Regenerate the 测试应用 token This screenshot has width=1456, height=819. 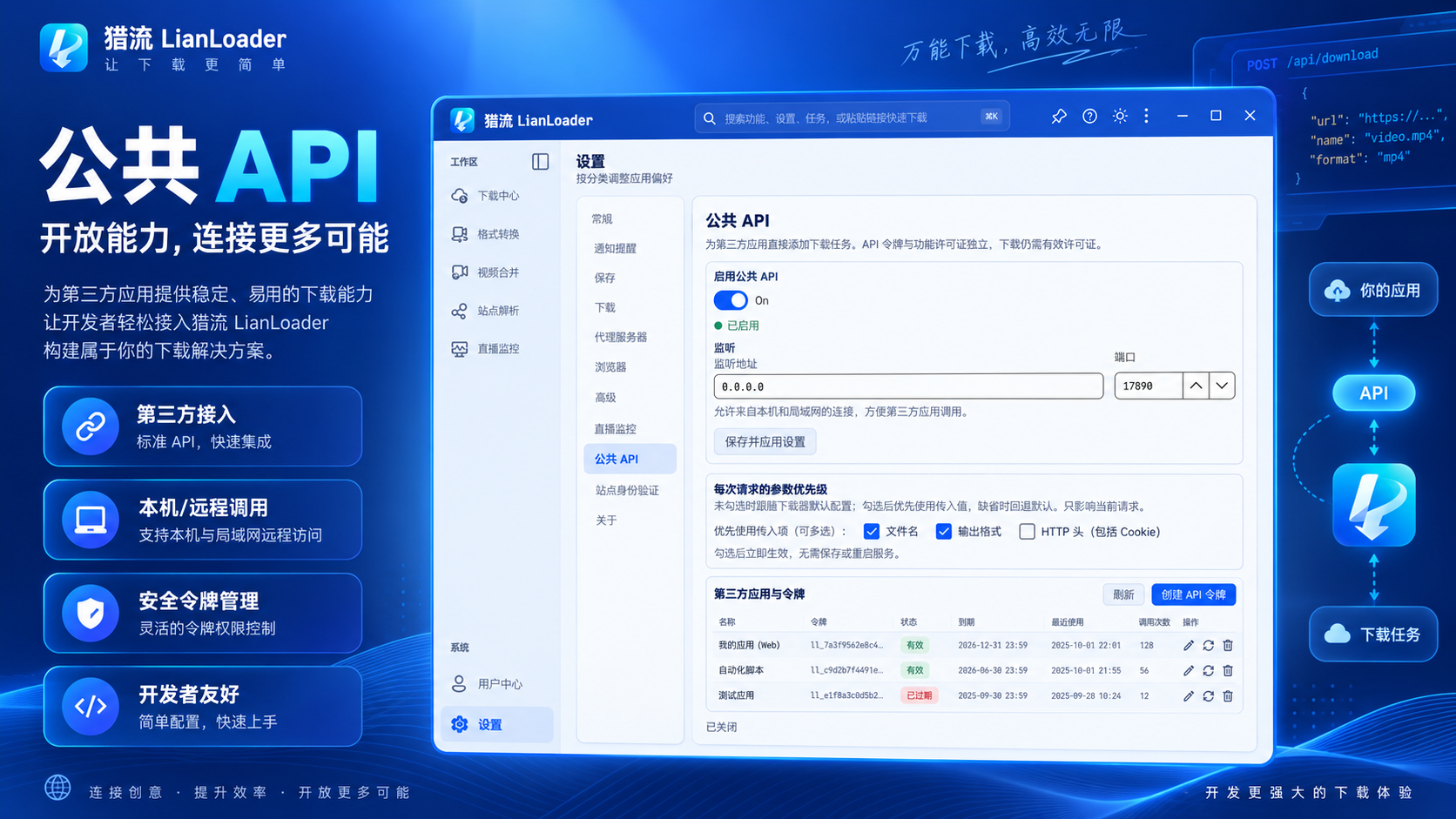pos(1209,696)
